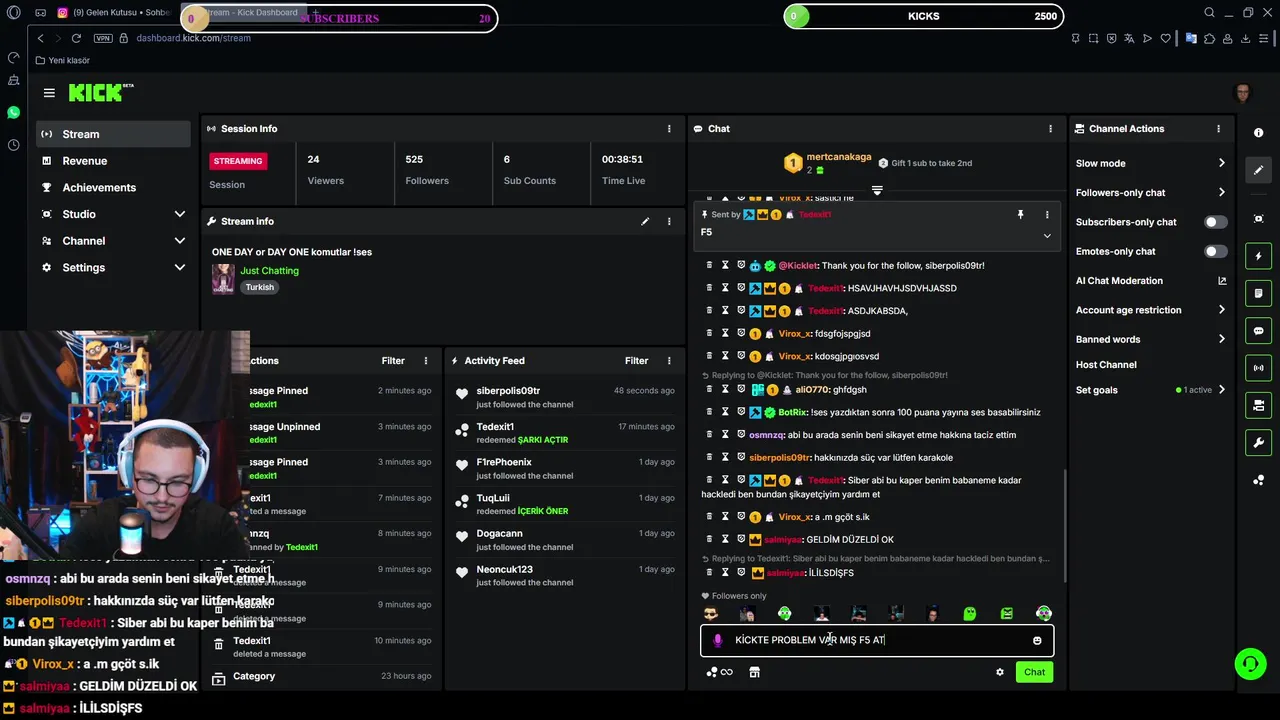Click the channel points infinity icon
Screen dimensions: 1280x720
[720, 672]
